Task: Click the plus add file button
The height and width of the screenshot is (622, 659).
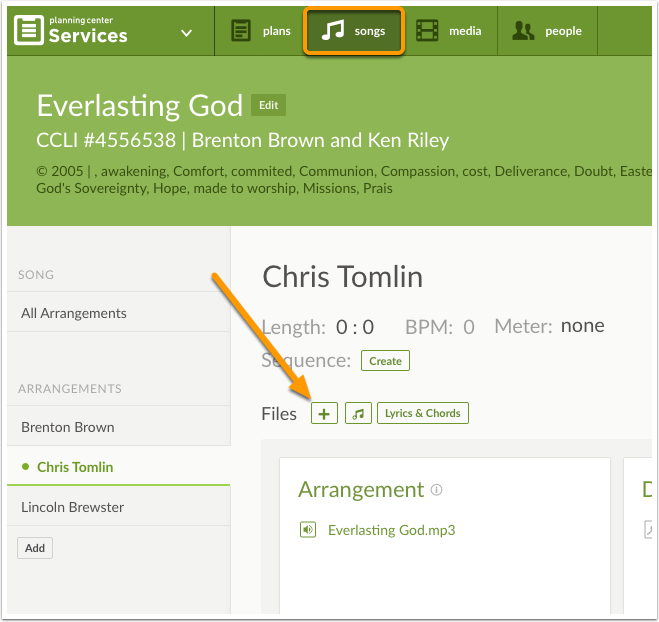Action: 324,414
